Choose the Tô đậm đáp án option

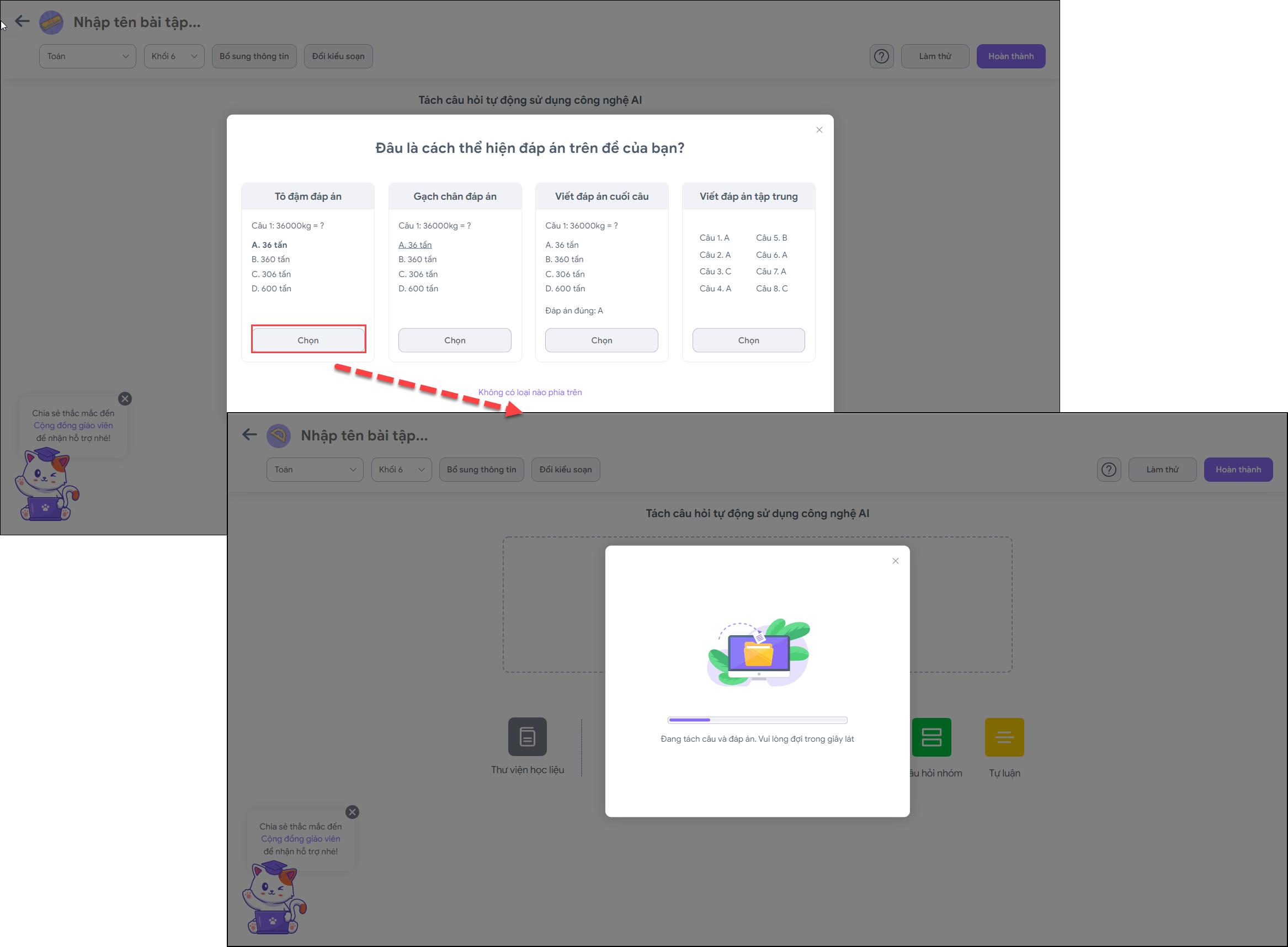click(x=308, y=340)
